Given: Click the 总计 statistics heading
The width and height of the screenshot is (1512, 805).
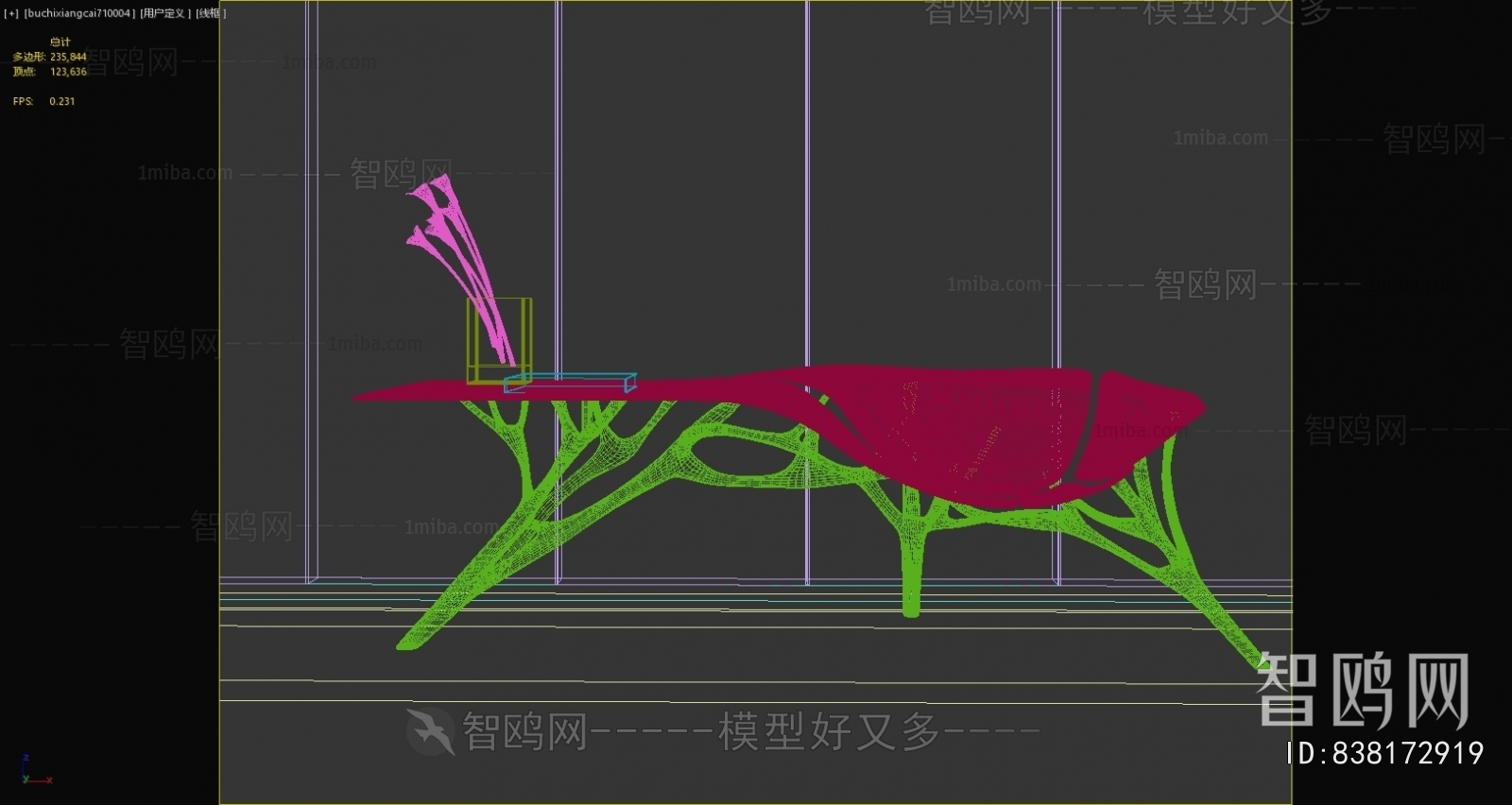Looking at the screenshot, I should (60, 43).
